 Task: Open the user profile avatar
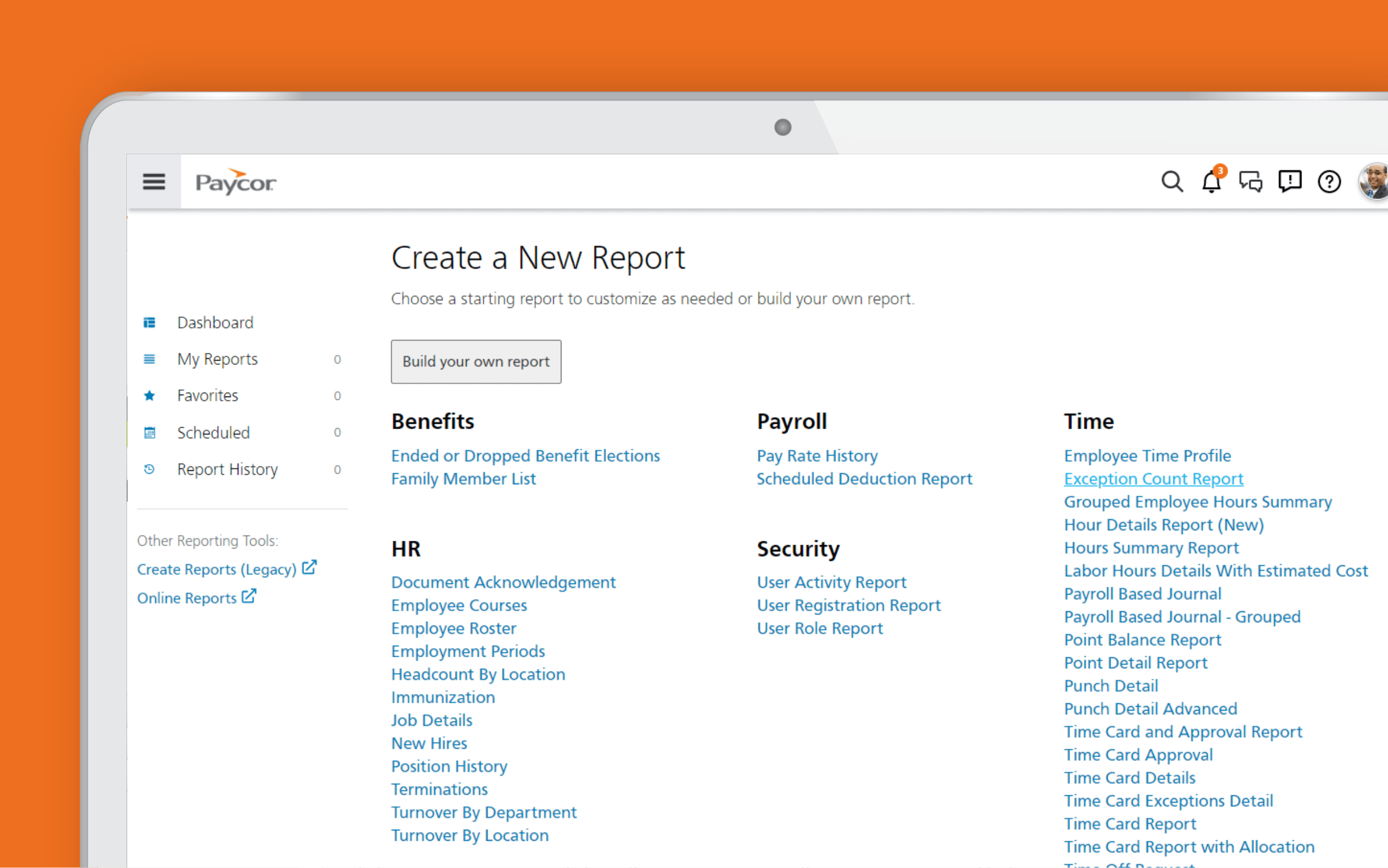1374,182
